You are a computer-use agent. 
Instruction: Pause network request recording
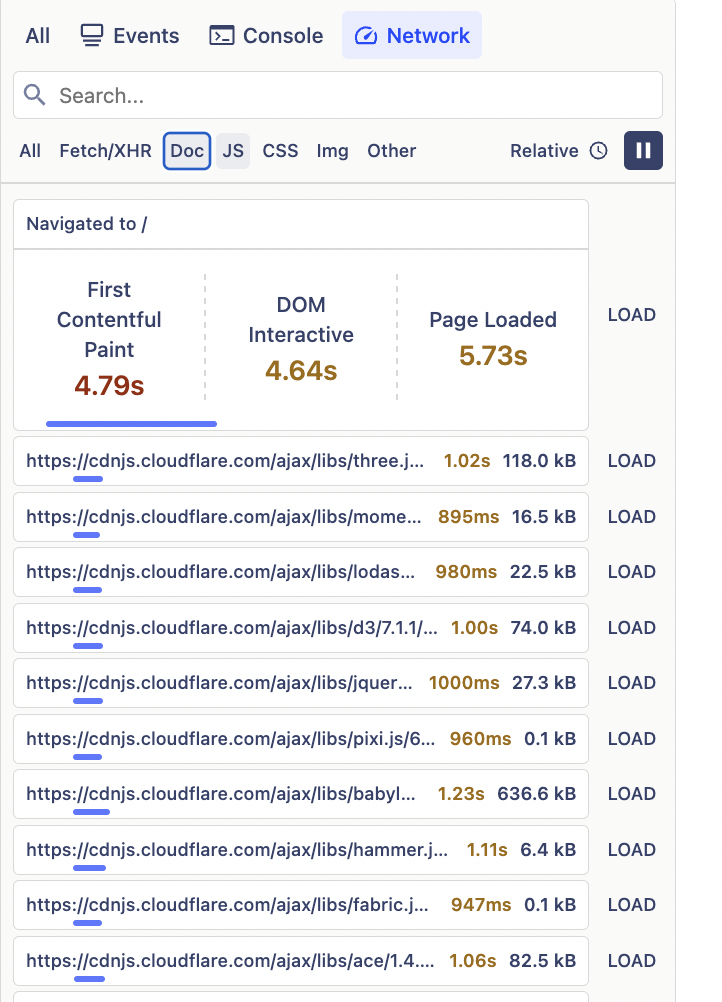(643, 150)
